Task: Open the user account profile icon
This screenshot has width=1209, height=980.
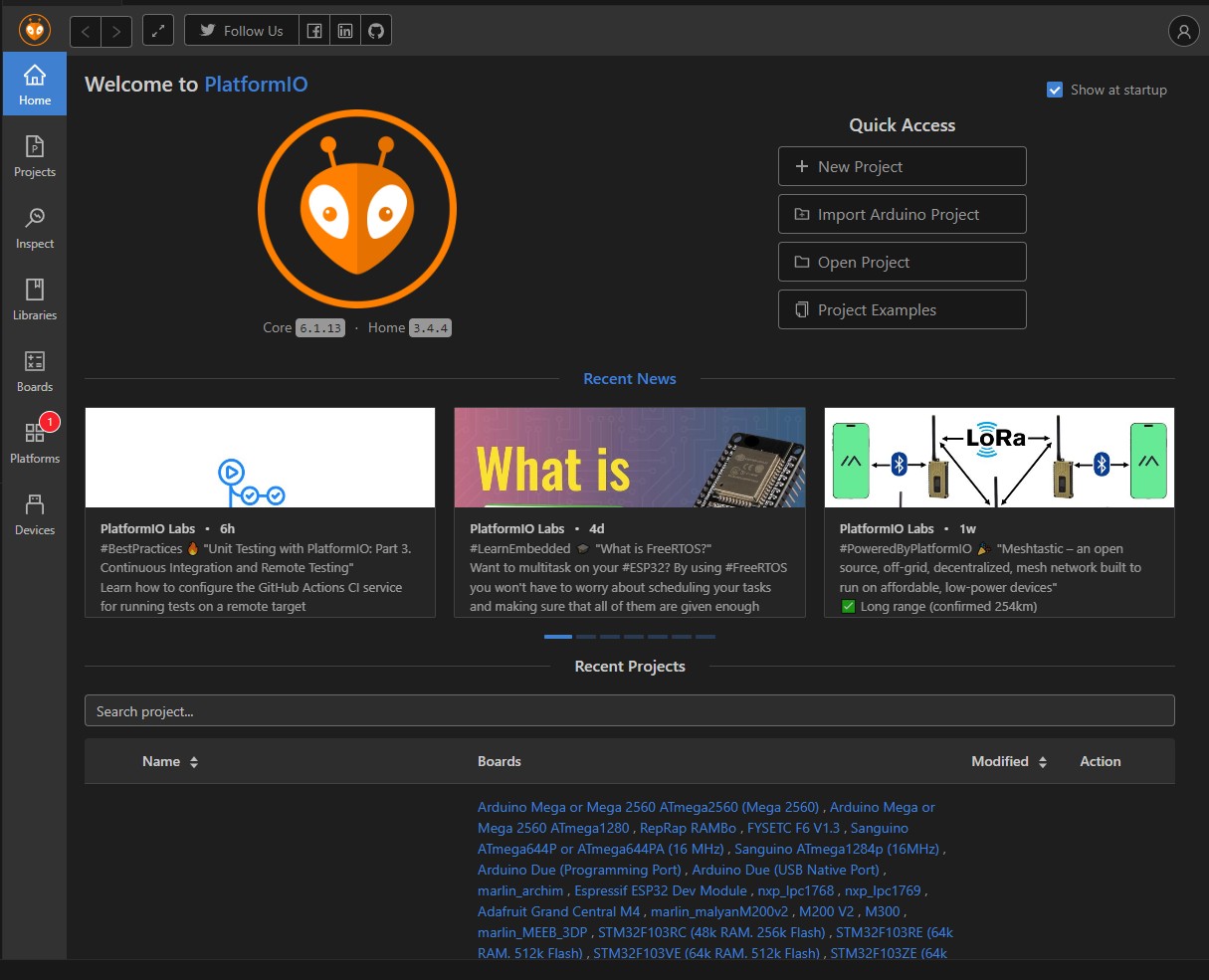Action: [x=1183, y=31]
